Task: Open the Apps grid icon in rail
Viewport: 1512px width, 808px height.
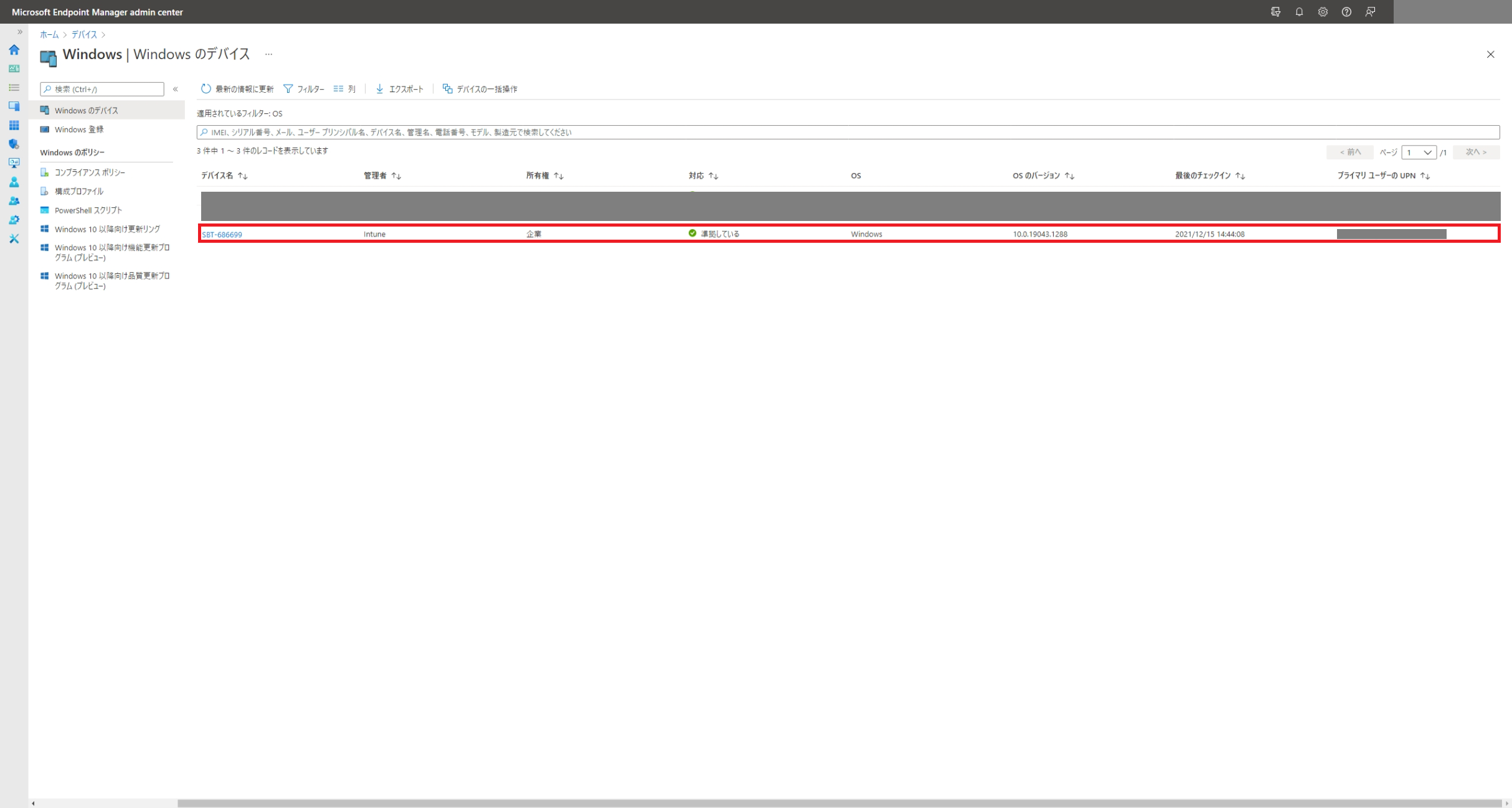Action: pyautogui.click(x=14, y=125)
